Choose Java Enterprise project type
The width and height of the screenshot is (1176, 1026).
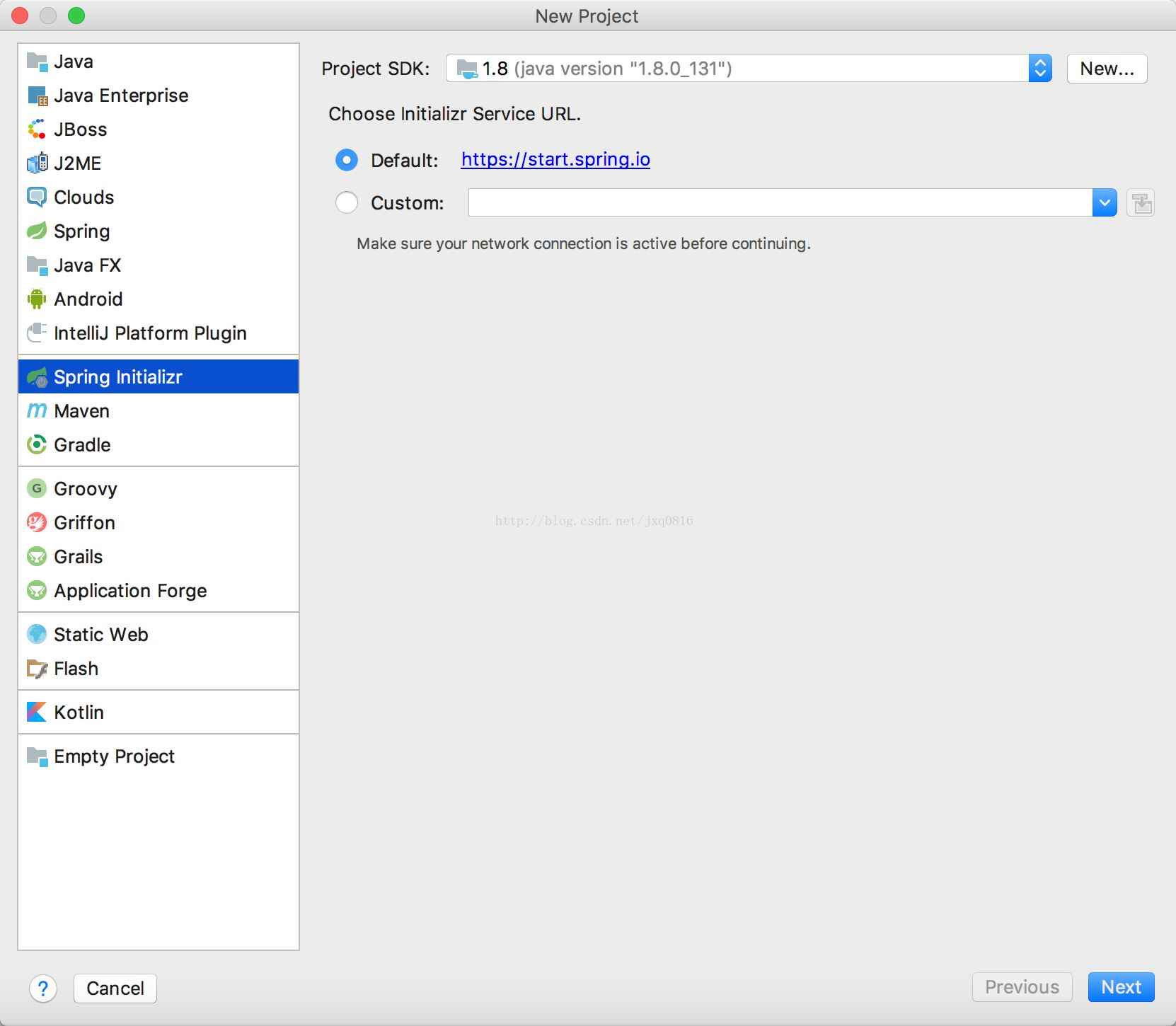pyautogui.click(x=121, y=96)
